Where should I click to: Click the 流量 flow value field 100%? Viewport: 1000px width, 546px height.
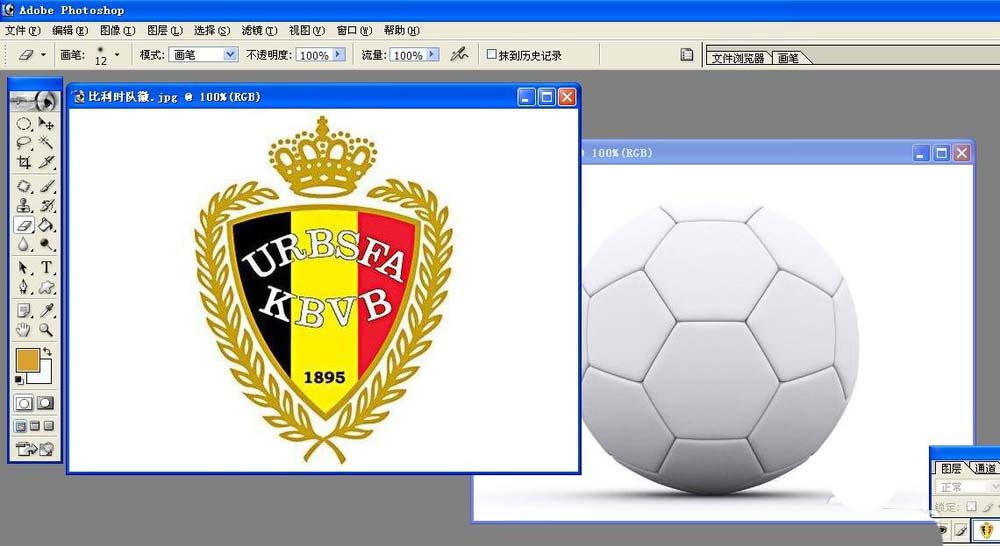coord(408,55)
